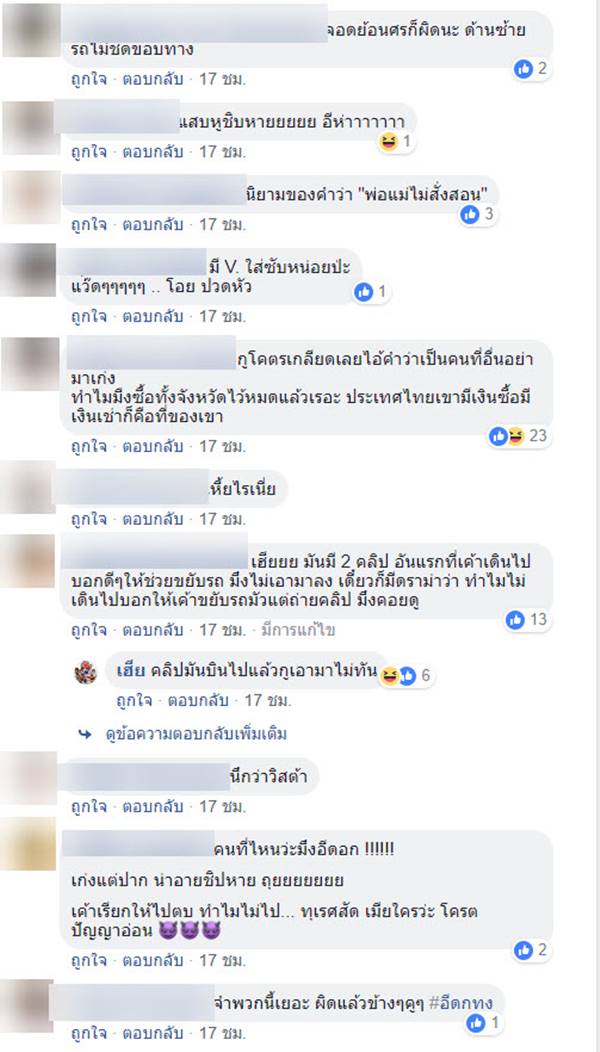Click the like reaction count showing 23

[x=519, y=436]
